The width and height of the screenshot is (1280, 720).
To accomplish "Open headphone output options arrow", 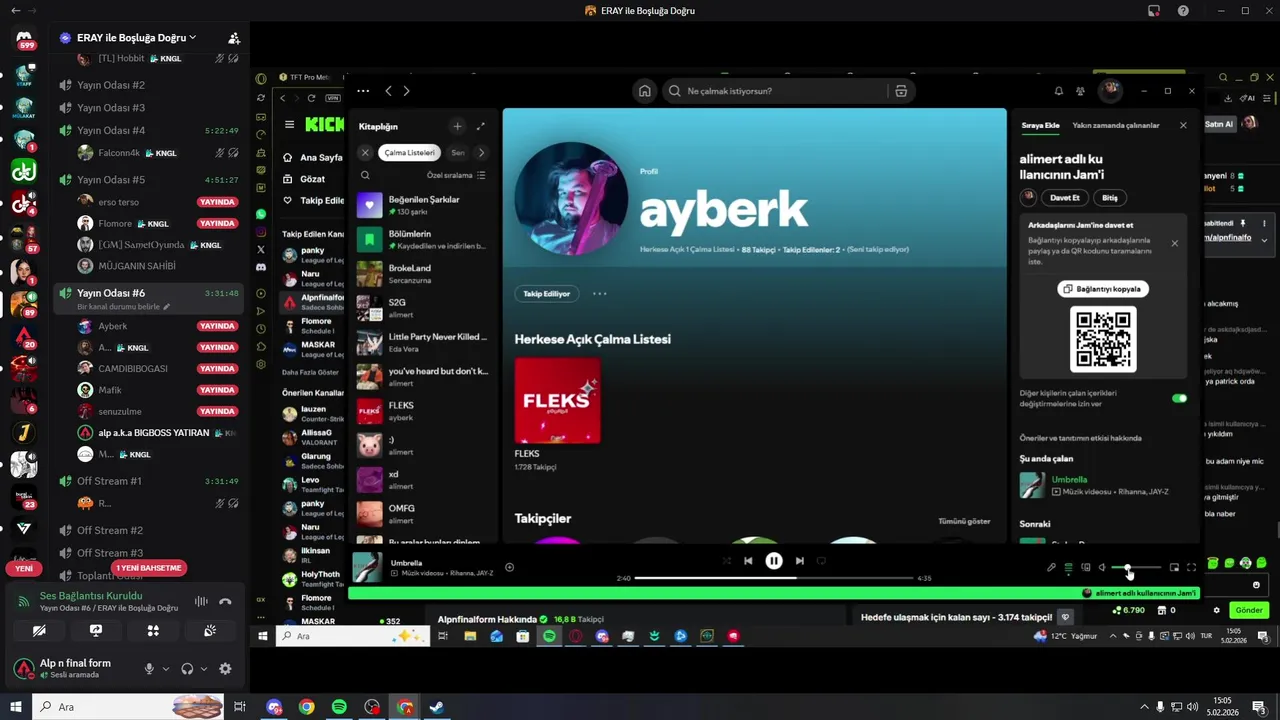I will (x=204, y=669).
